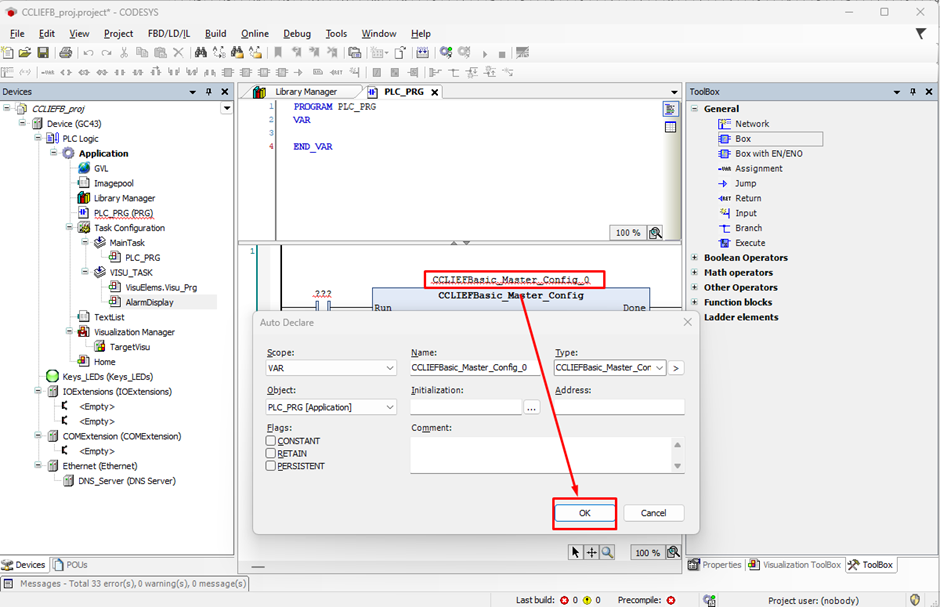Click the Login gear icon in toolbar
This screenshot has width=940, height=607.
(x=445, y=53)
